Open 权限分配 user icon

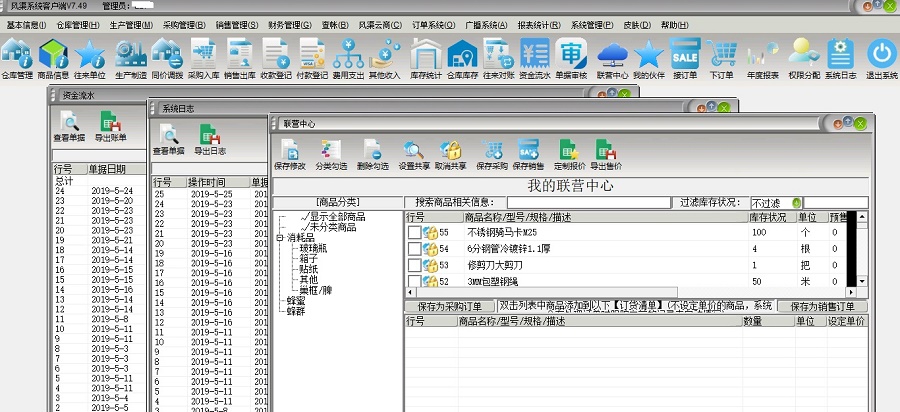point(804,59)
